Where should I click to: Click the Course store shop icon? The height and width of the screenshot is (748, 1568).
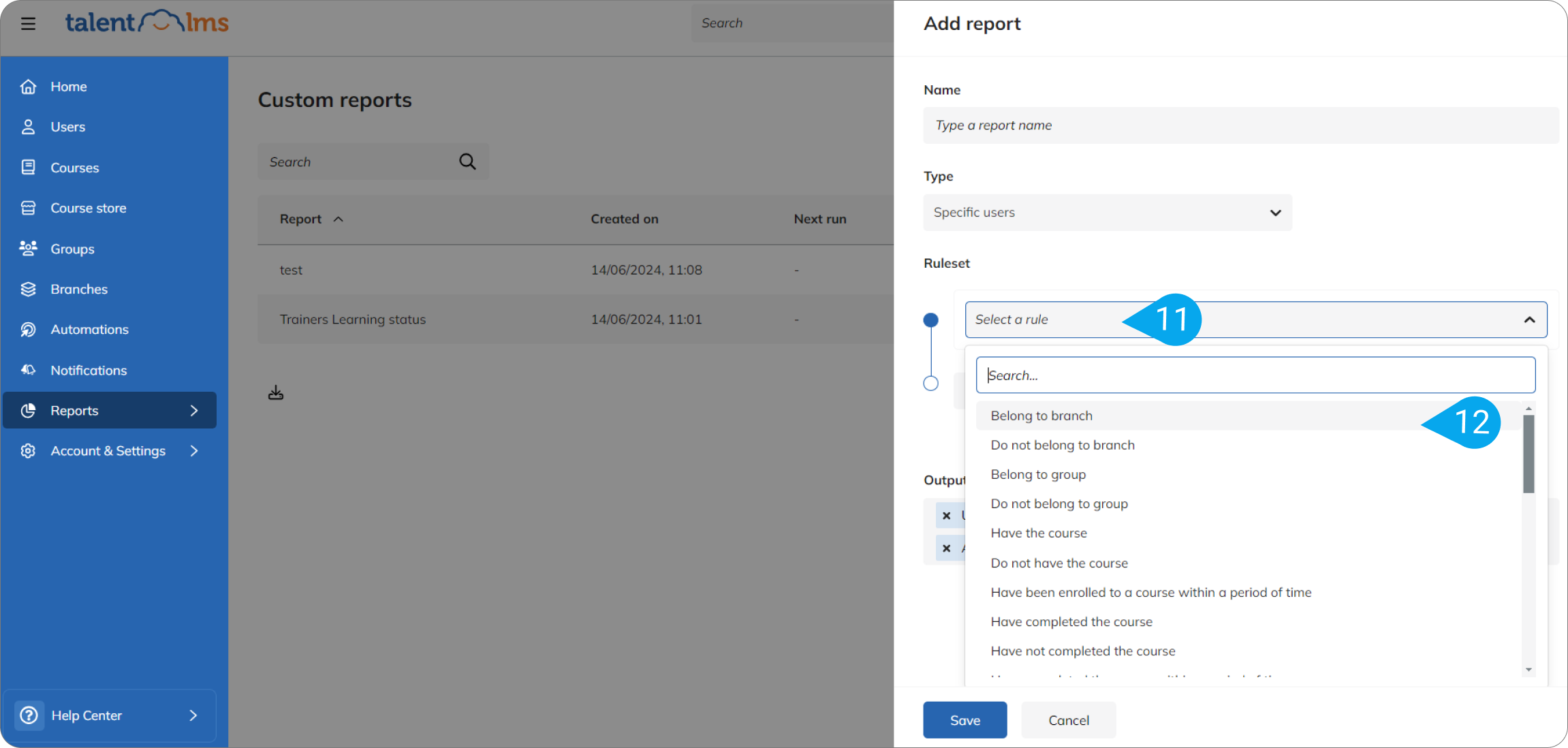coord(28,208)
